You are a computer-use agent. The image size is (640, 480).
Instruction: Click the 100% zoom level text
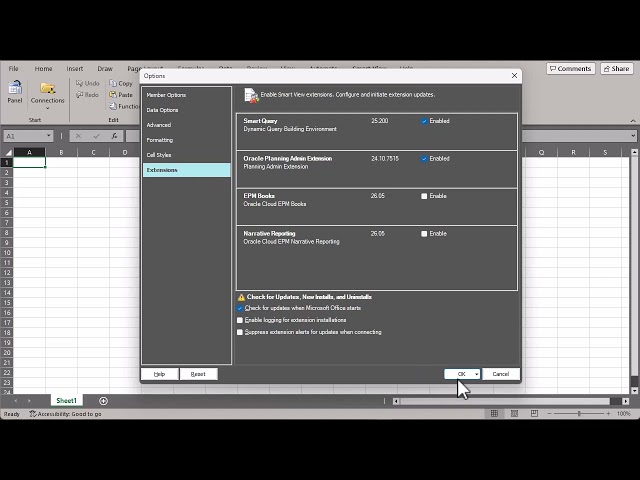[x=624, y=413]
